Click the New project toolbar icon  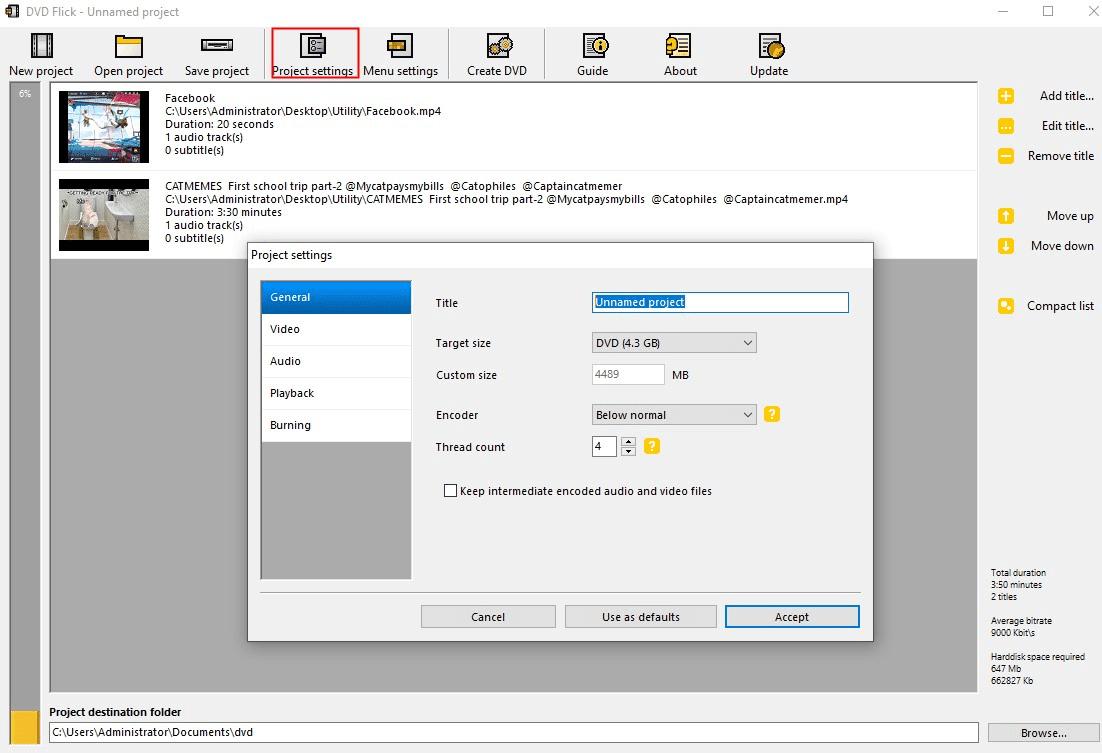(41, 46)
